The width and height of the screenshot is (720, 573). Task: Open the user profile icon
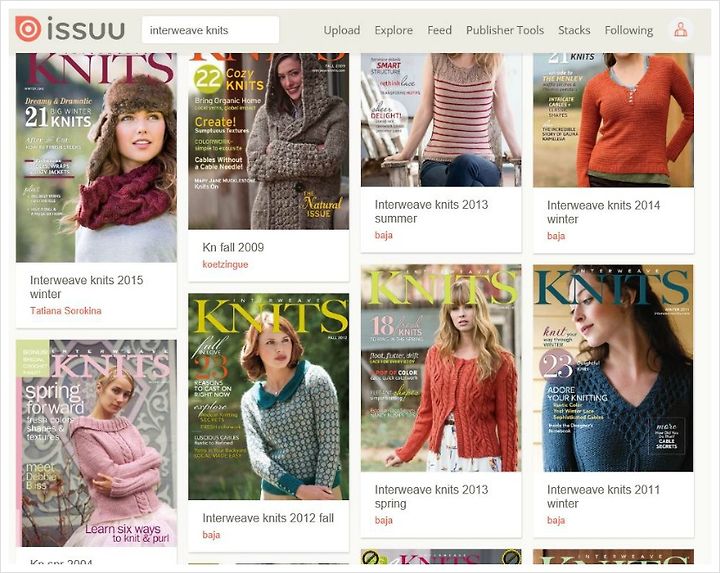point(681,30)
